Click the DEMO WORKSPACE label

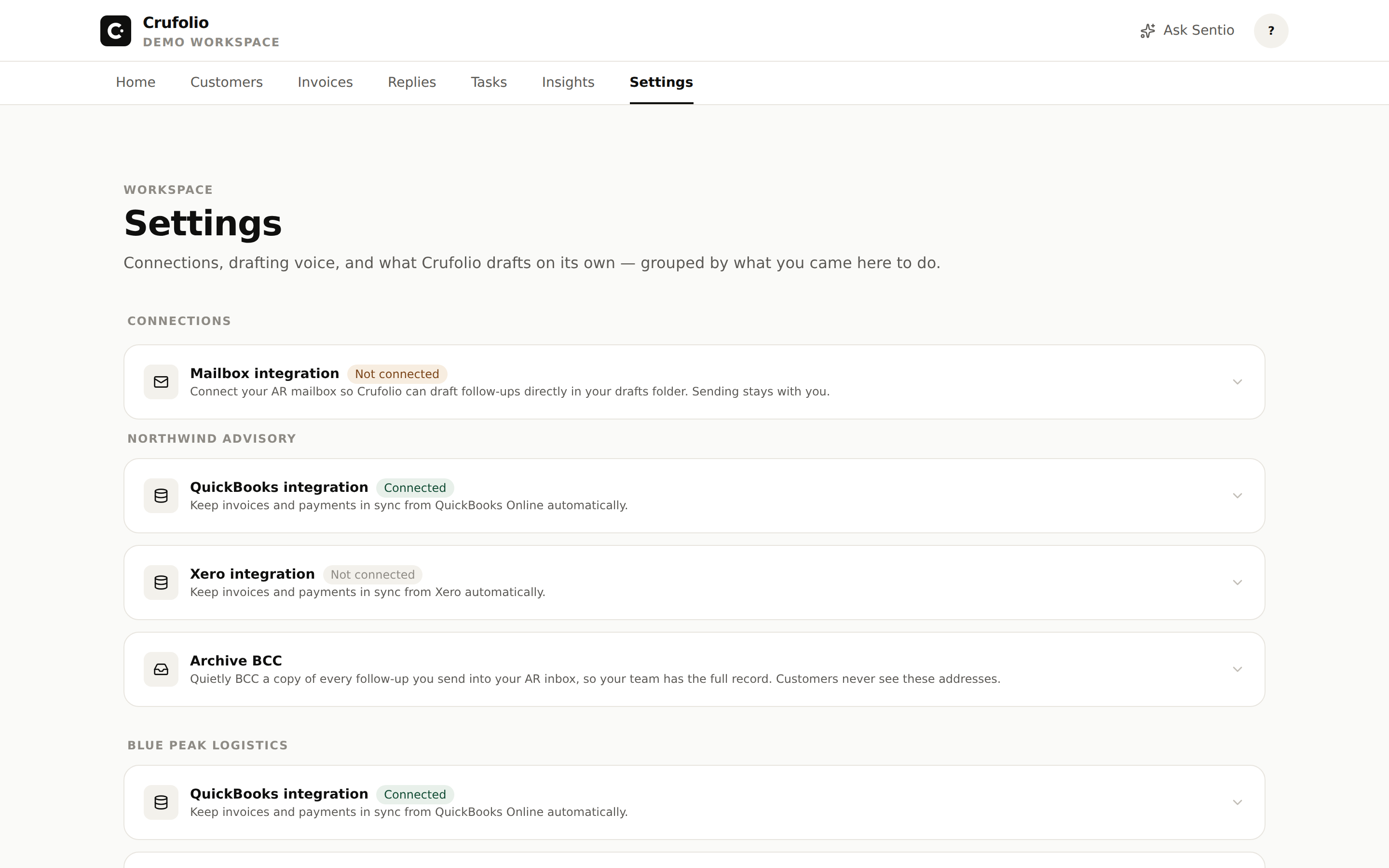point(211,42)
